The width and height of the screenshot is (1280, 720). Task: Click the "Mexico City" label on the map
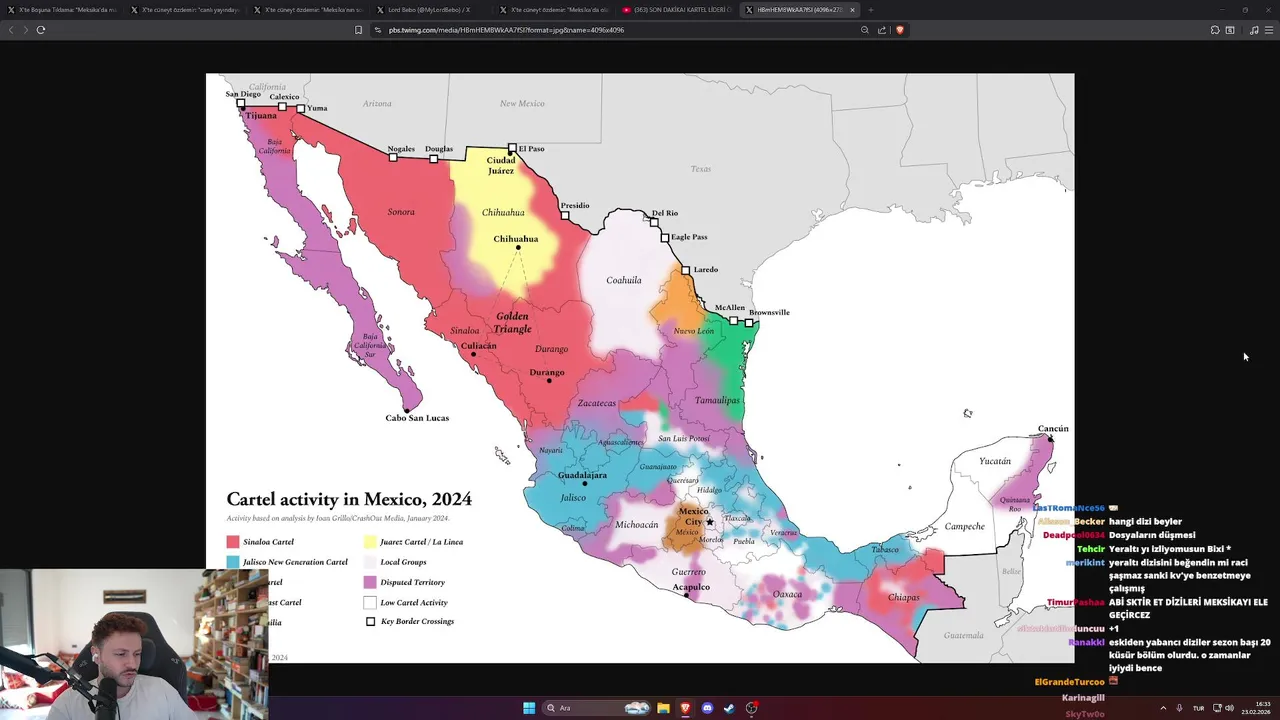tap(693, 516)
